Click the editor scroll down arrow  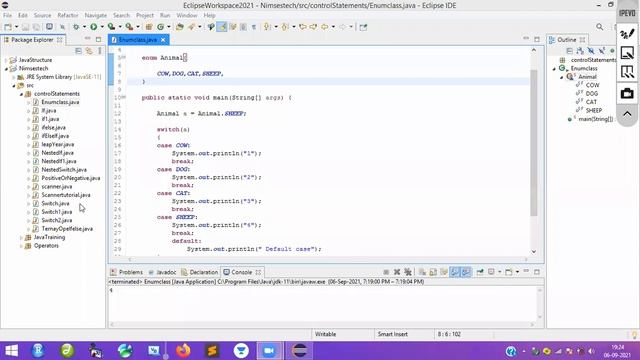pos(533,252)
